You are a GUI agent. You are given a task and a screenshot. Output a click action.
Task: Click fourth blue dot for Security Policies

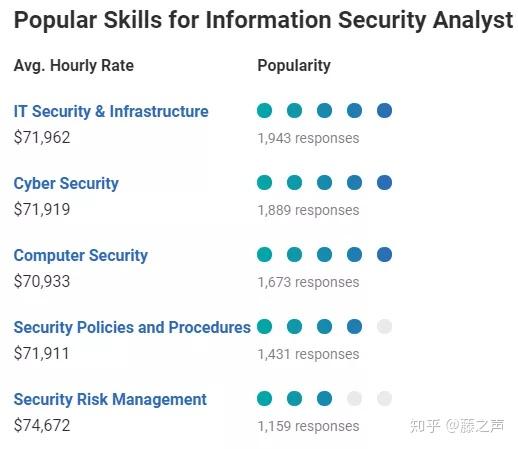[354, 327]
